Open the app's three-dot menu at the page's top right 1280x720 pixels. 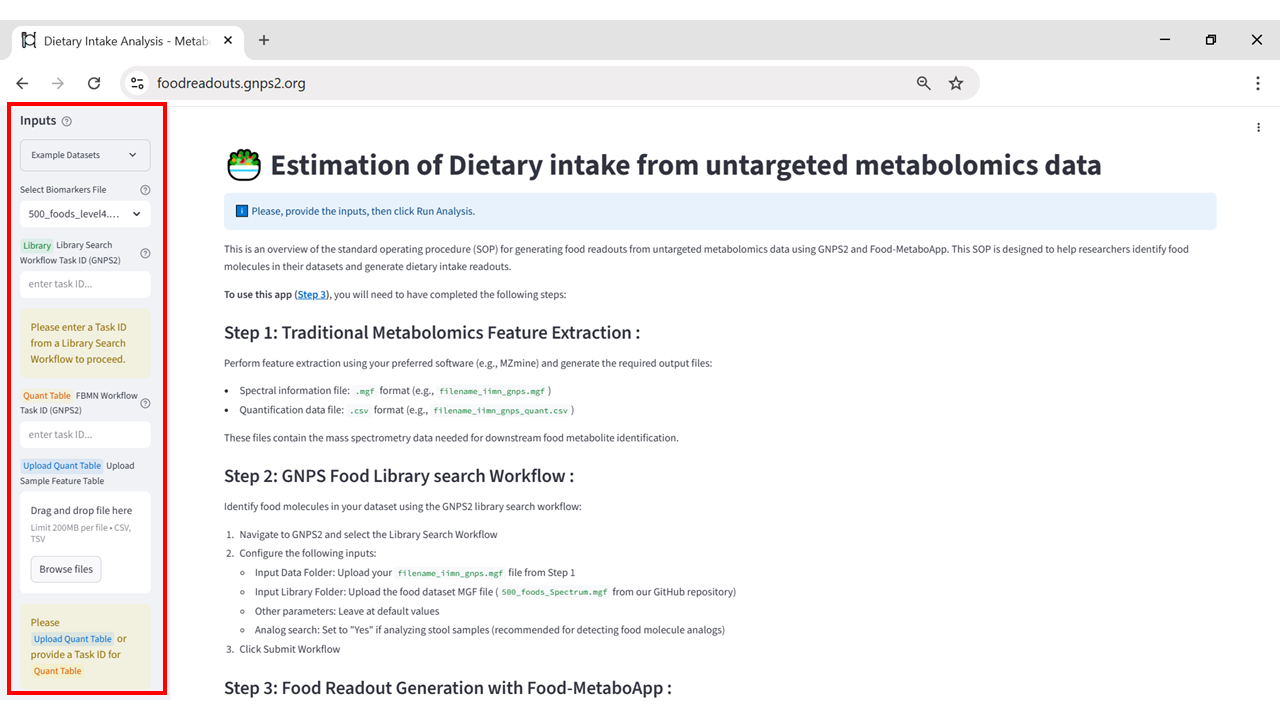pyautogui.click(x=1259, y=127)
